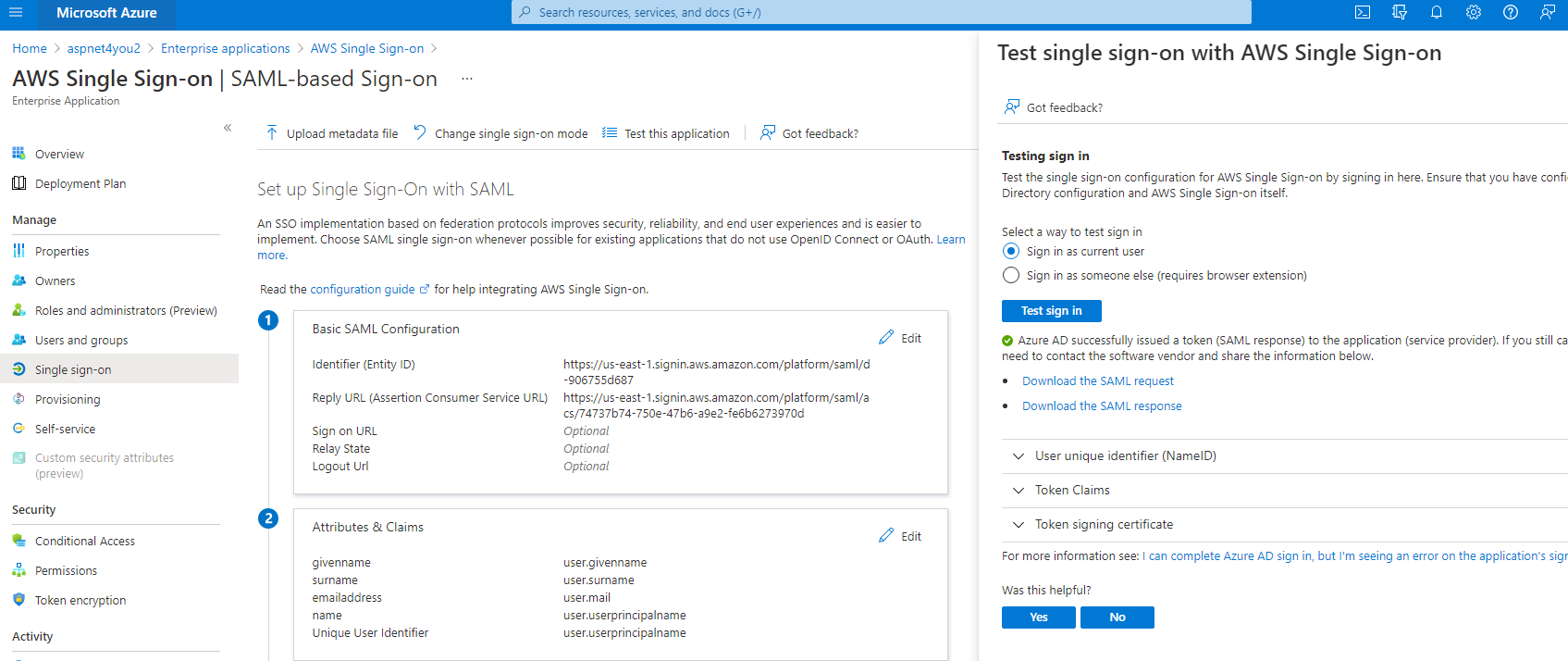The image size is (1568, 661).
Task: Click Download the SAML response link
Action: click(x=1102, y=406)
